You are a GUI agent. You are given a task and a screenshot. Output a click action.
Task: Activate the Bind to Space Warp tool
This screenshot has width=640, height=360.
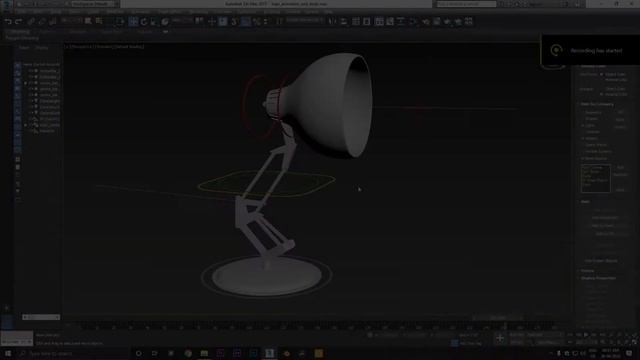pos(53,21)
